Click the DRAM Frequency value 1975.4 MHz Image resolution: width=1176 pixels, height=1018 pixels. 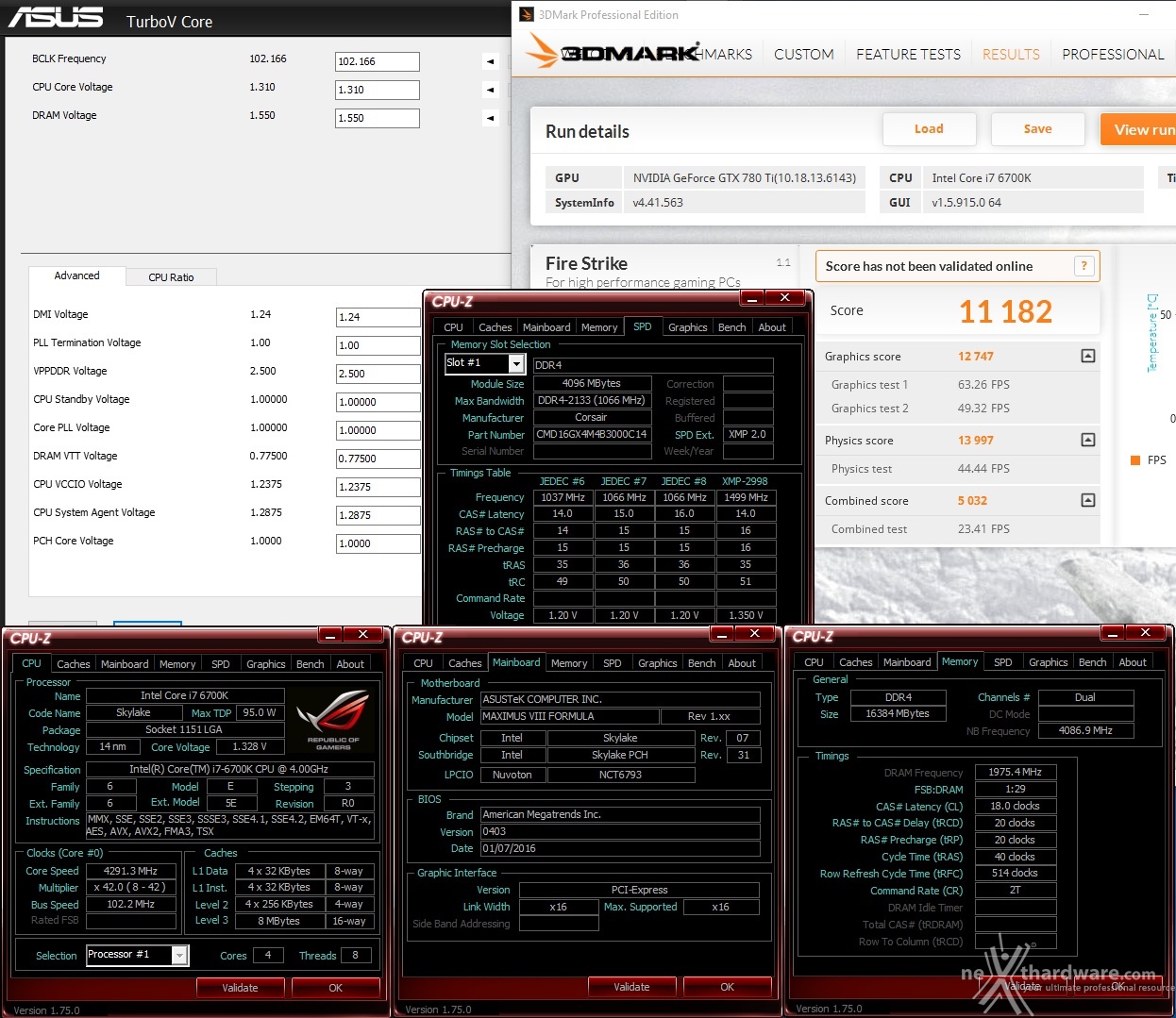(1015, 772)
